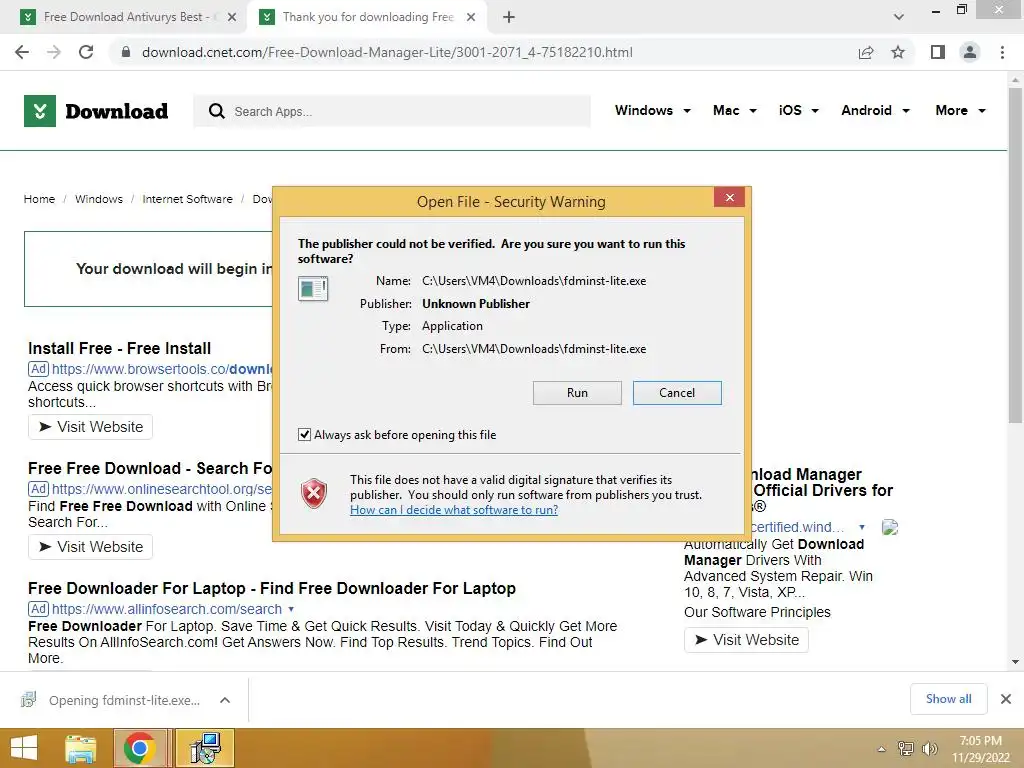Click the tab search chevron in title bar
This screenshot has height=768, width=1024.
click(x=899, y=17)
